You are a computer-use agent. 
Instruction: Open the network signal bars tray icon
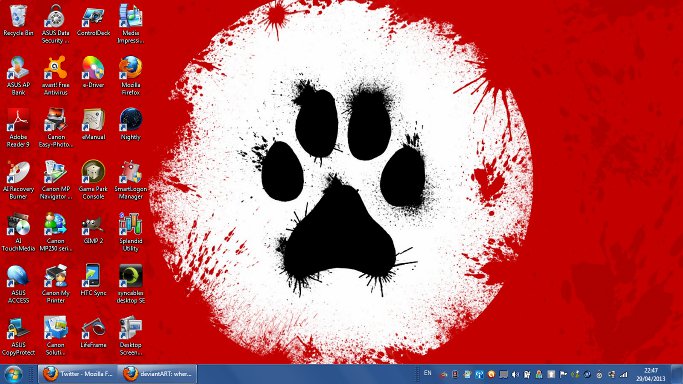pyautogui.click(x=624, y=374)
